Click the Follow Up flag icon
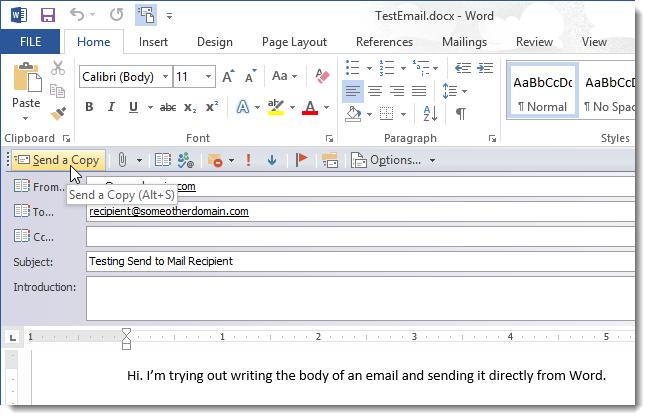This screenshot has height=420, width=650. (301, 160)
